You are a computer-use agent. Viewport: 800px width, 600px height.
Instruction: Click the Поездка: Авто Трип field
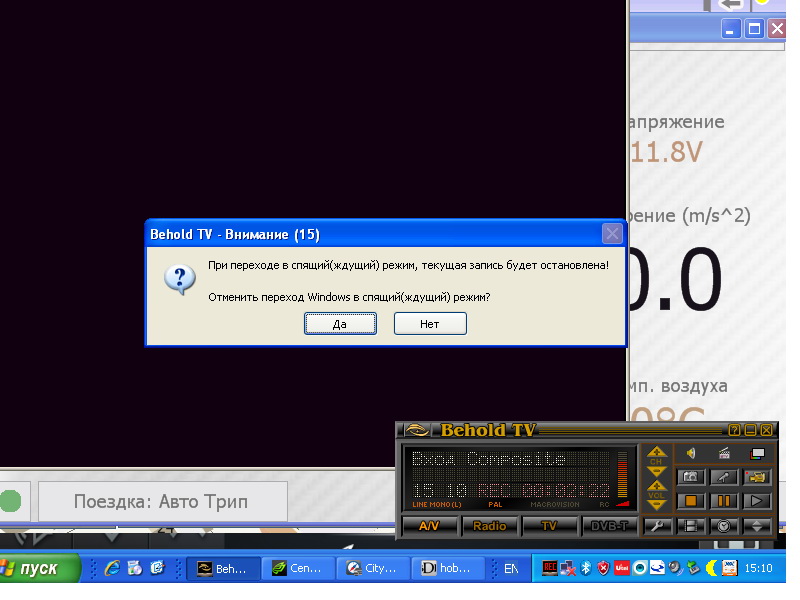(163, 502)
